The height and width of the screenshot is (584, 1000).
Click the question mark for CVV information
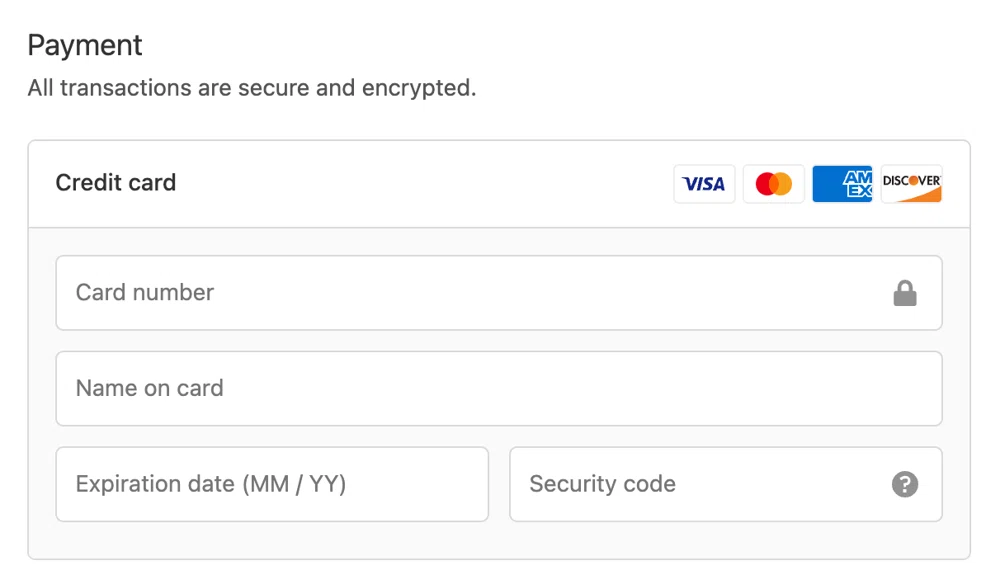coord(905,484)
